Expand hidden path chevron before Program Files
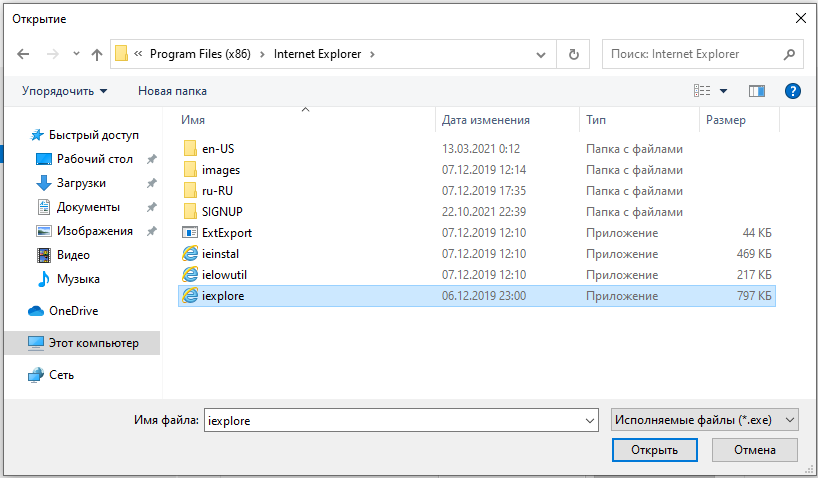This screenshot has height=478, width=818. [x=138, y=54]
